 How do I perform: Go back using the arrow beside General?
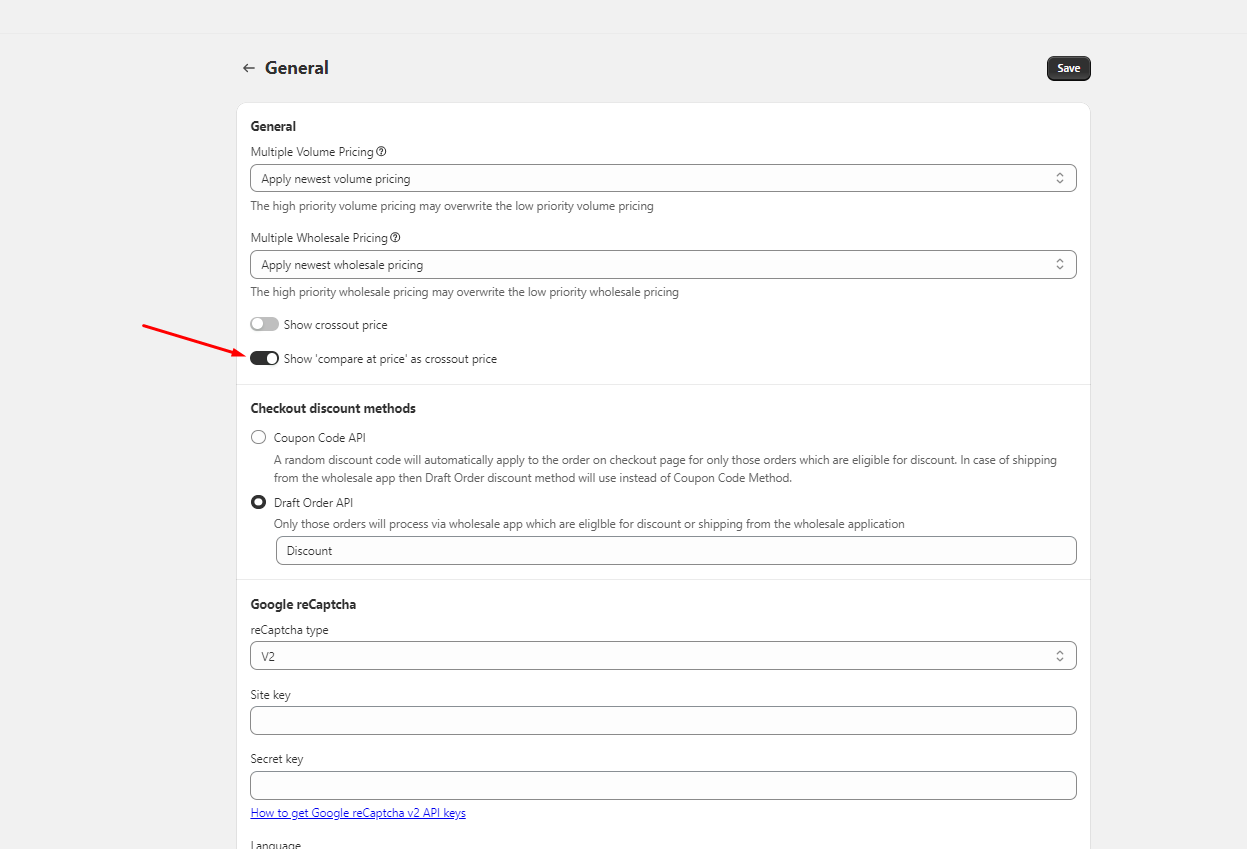click(249, 68)
